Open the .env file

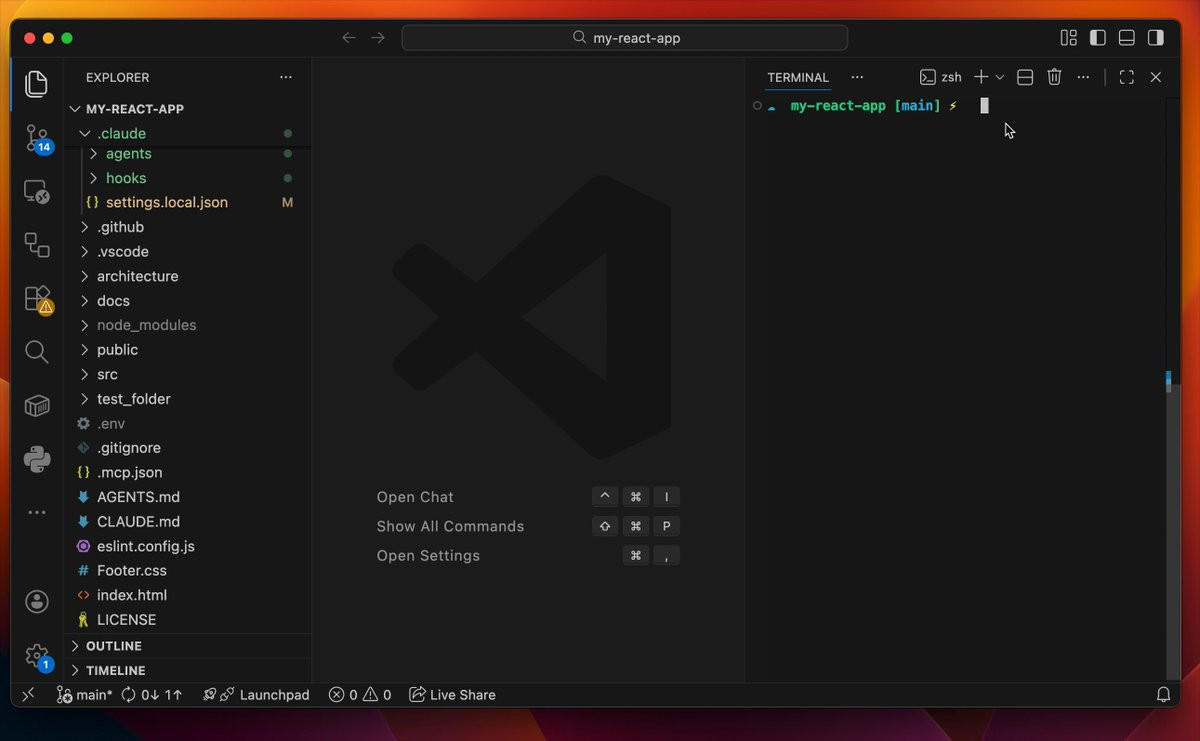pyautogui.click(x=188, y=423)
